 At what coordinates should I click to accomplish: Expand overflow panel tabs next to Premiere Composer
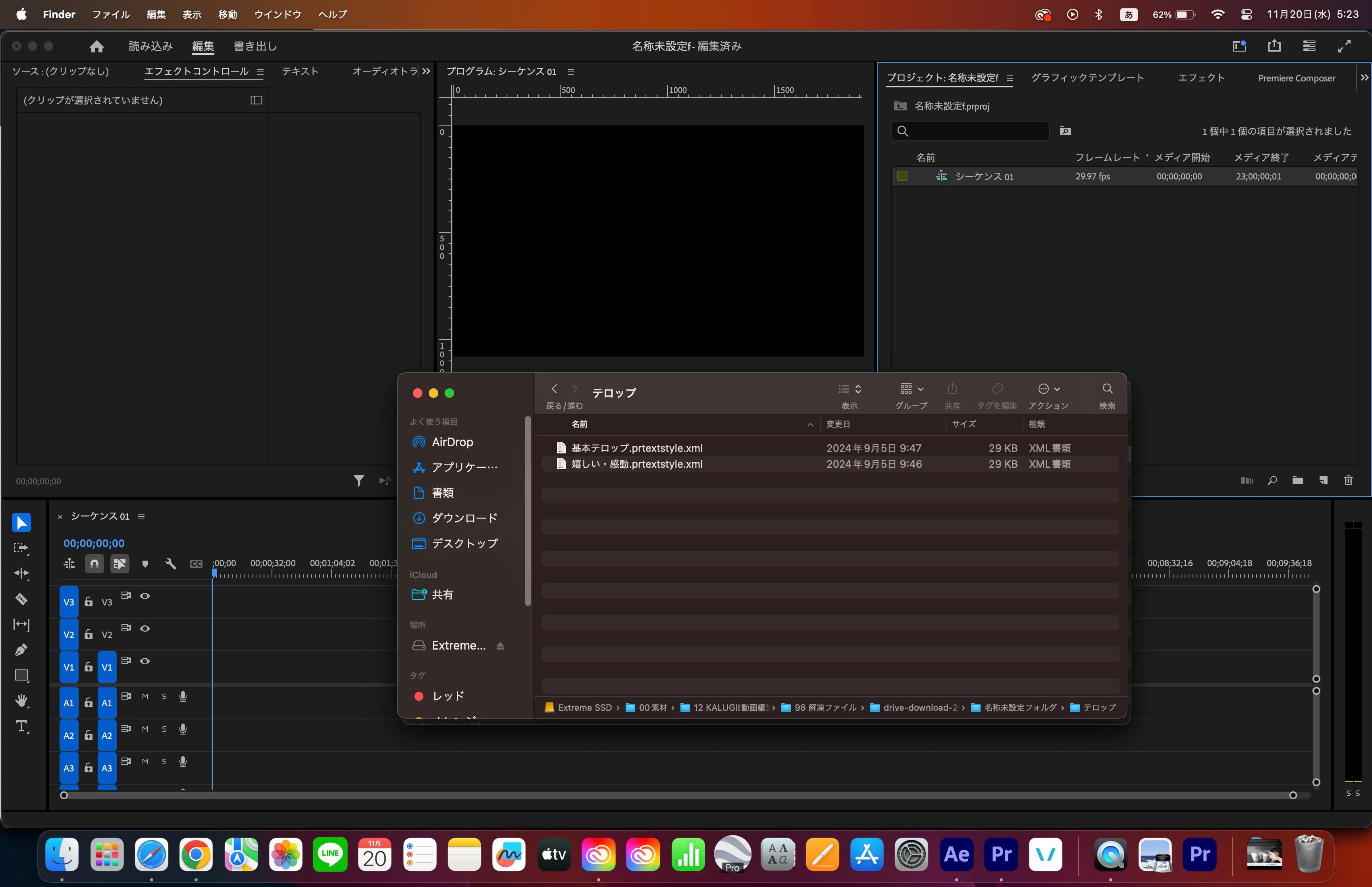(x=1364, y=78)
